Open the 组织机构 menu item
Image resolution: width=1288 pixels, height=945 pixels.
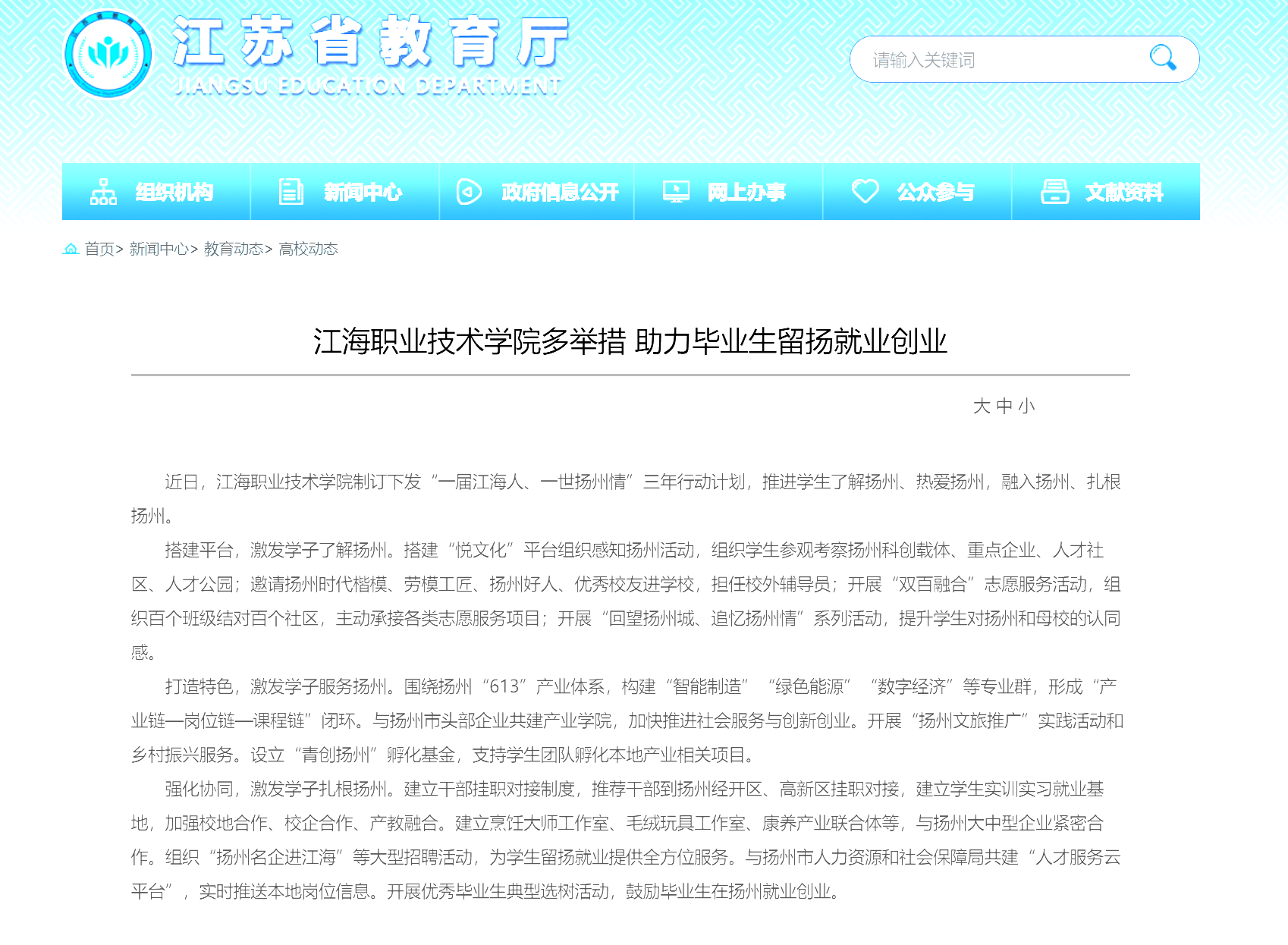click(x=174, y=193)
